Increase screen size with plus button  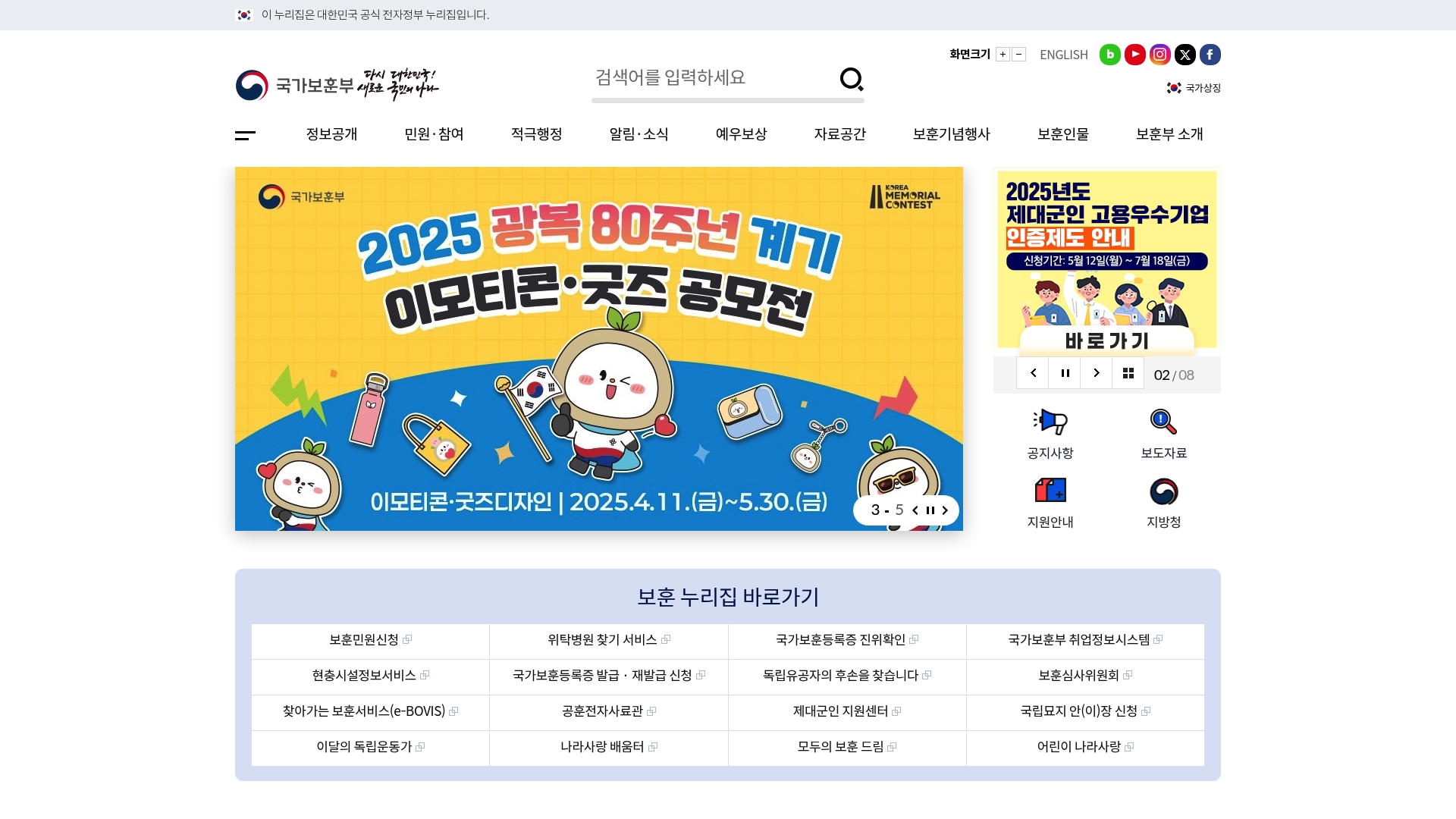(1003, 55)
